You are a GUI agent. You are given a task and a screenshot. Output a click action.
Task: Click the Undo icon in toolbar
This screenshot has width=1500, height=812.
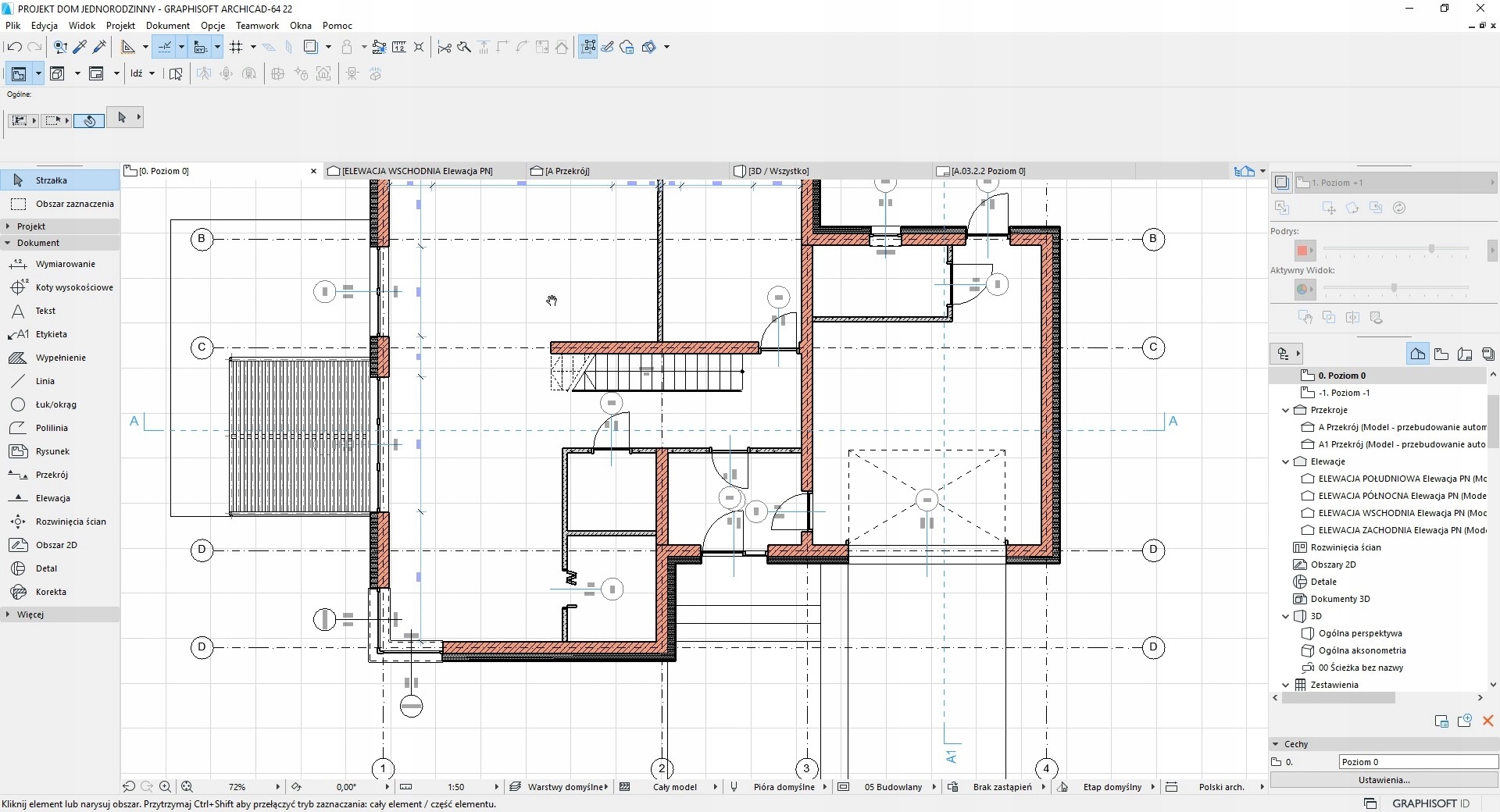tap(14, 47)
